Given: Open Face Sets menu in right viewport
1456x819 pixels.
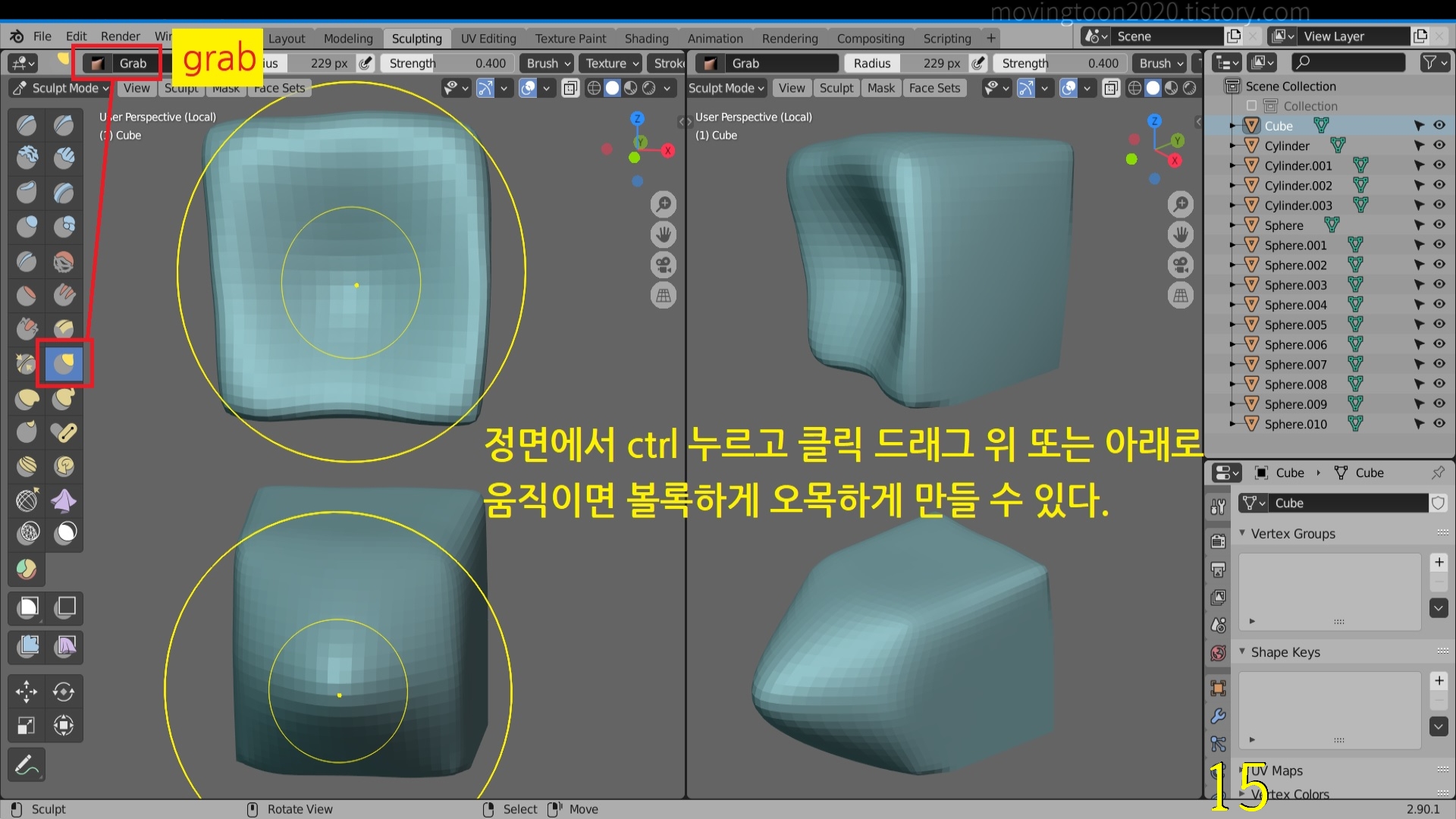Looking at the screenshot, I should [934, 88].
